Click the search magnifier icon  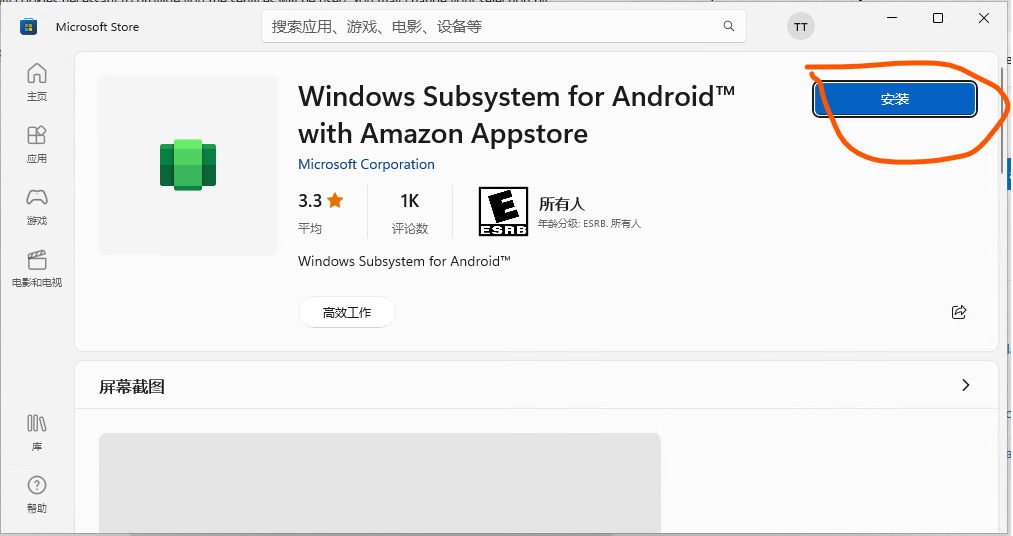(x=729, y=26)
